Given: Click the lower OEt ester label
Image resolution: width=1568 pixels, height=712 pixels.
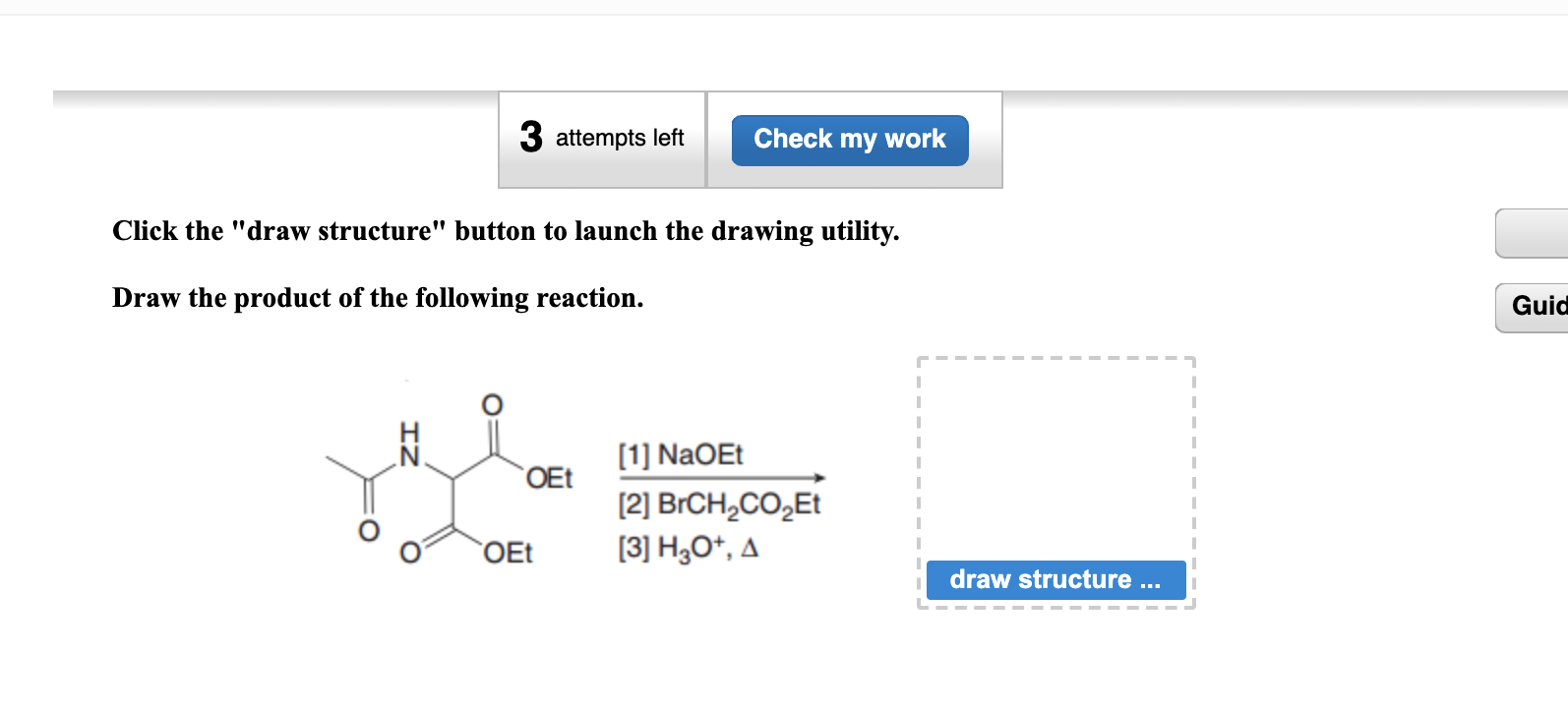Looking at the screenshot, I should coord(508,554).
